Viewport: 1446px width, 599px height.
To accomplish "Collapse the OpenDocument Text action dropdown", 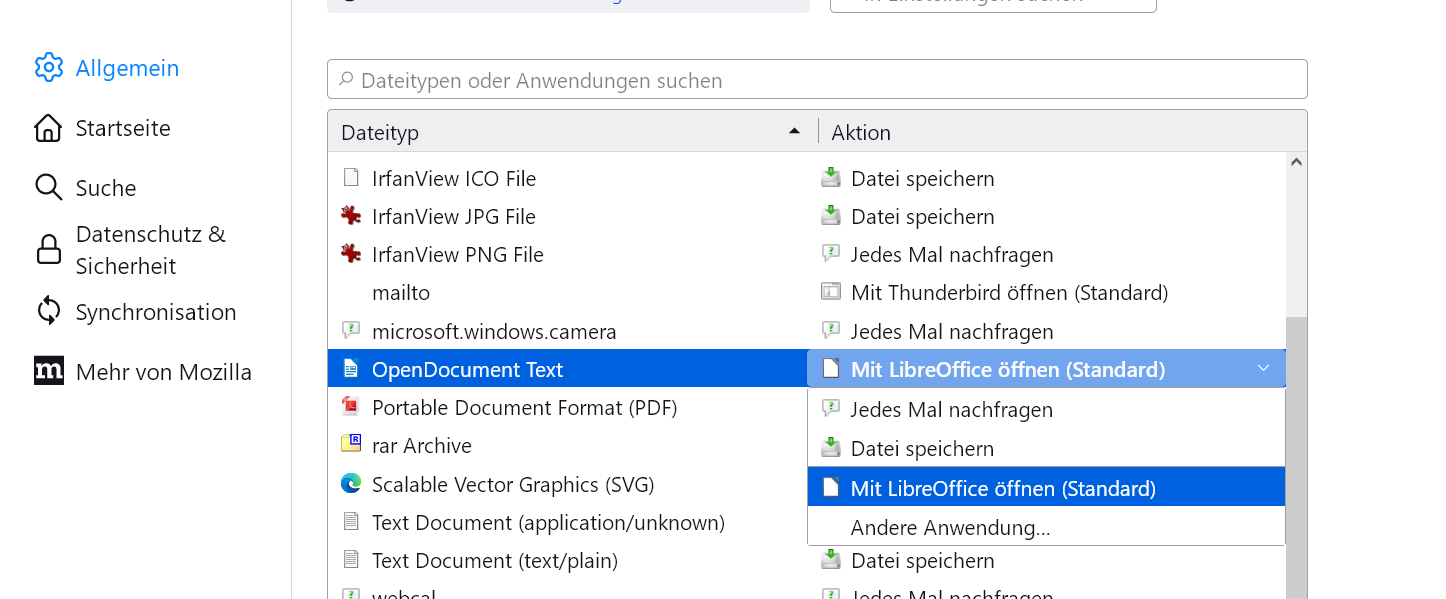I will click(1263, 369).
